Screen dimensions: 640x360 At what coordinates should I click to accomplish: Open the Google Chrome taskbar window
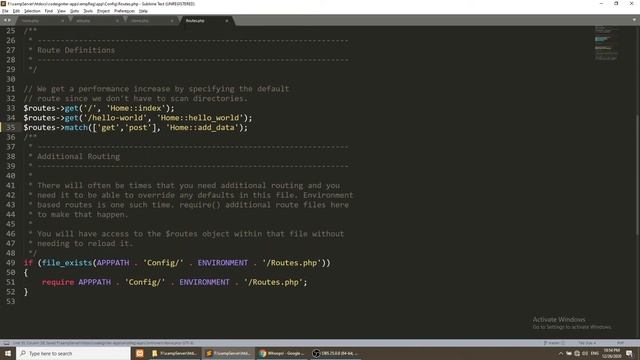click(282, 353)
